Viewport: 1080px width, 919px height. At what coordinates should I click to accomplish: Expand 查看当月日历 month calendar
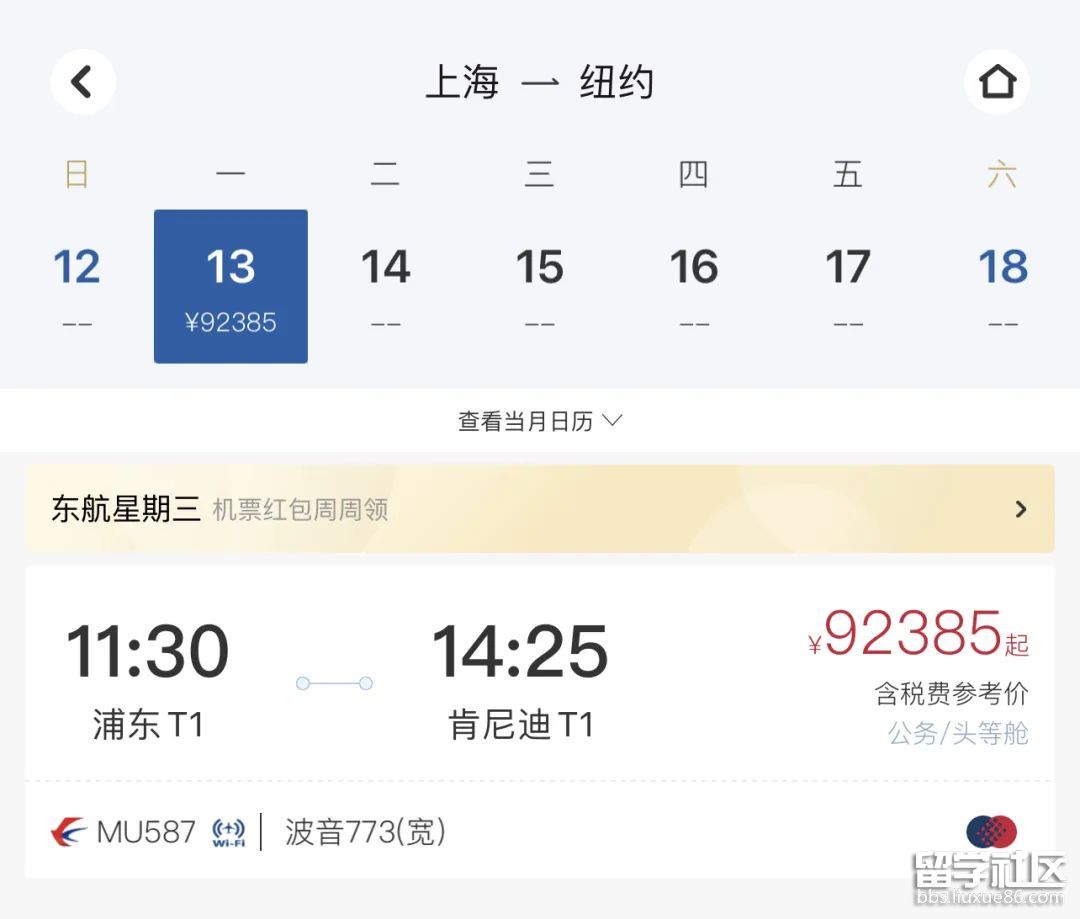pyautogui.click(x=540, y=421)
